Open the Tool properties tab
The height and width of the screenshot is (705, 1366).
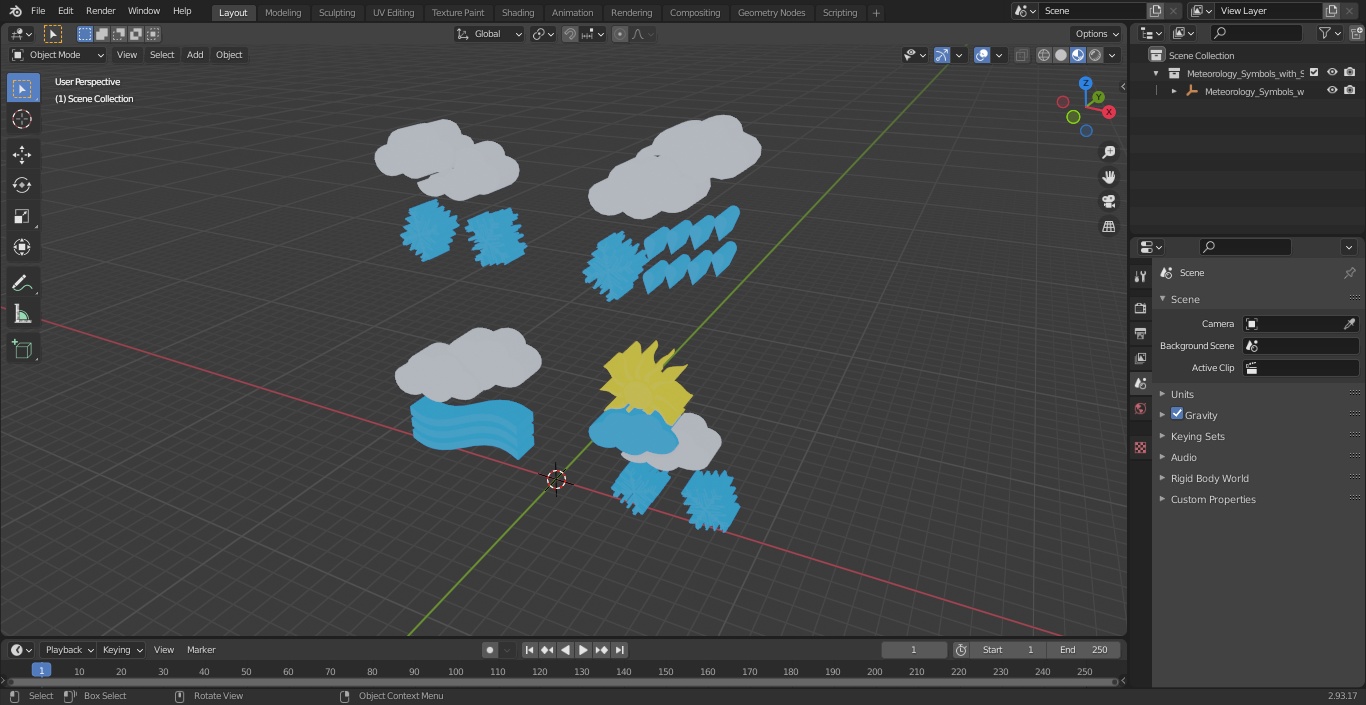pyautogui.click(x=1140, y=277)
